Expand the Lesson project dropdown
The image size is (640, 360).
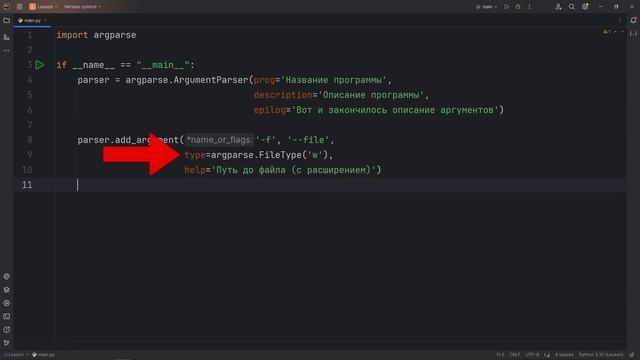tap(43, 7)
